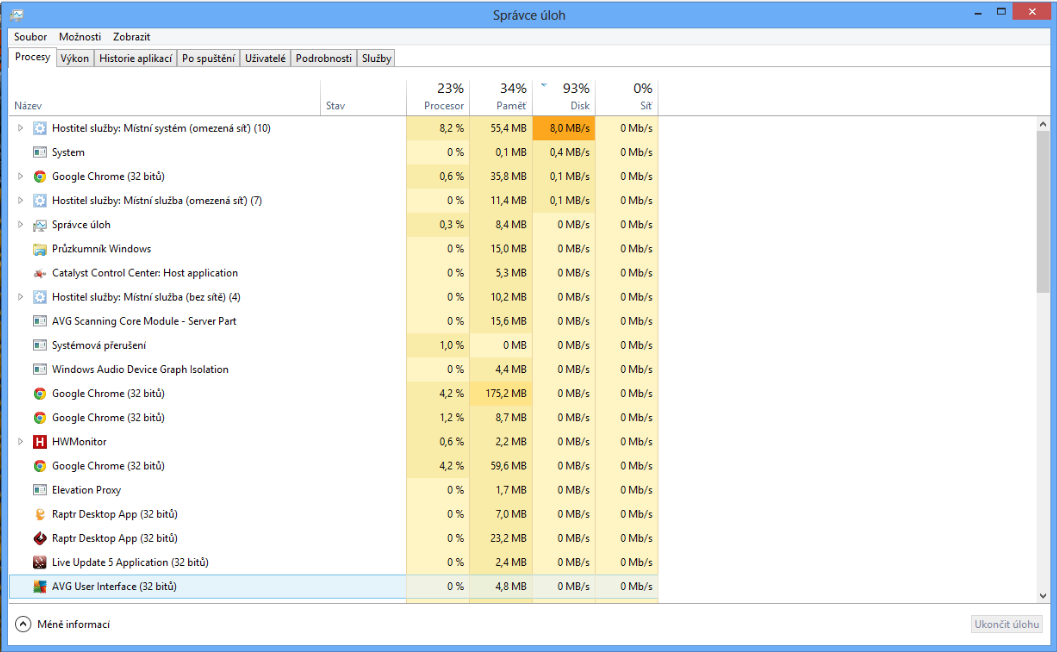Click the Hostitel služby Místní služba (omezená síť) icon

(x=40, y=201)
